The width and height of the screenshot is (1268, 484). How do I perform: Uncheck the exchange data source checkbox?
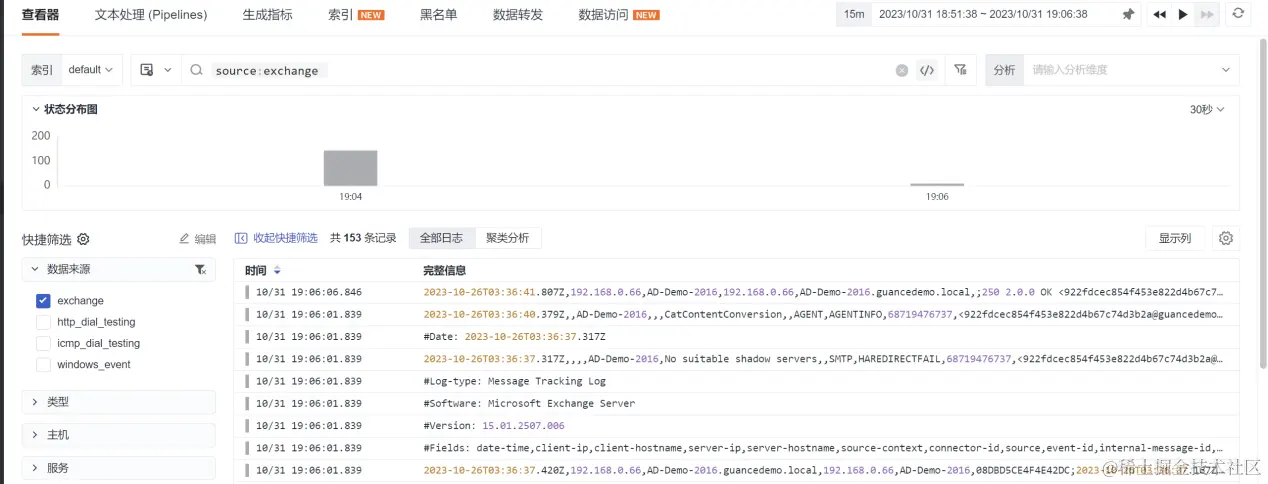[x=43, y=300]
